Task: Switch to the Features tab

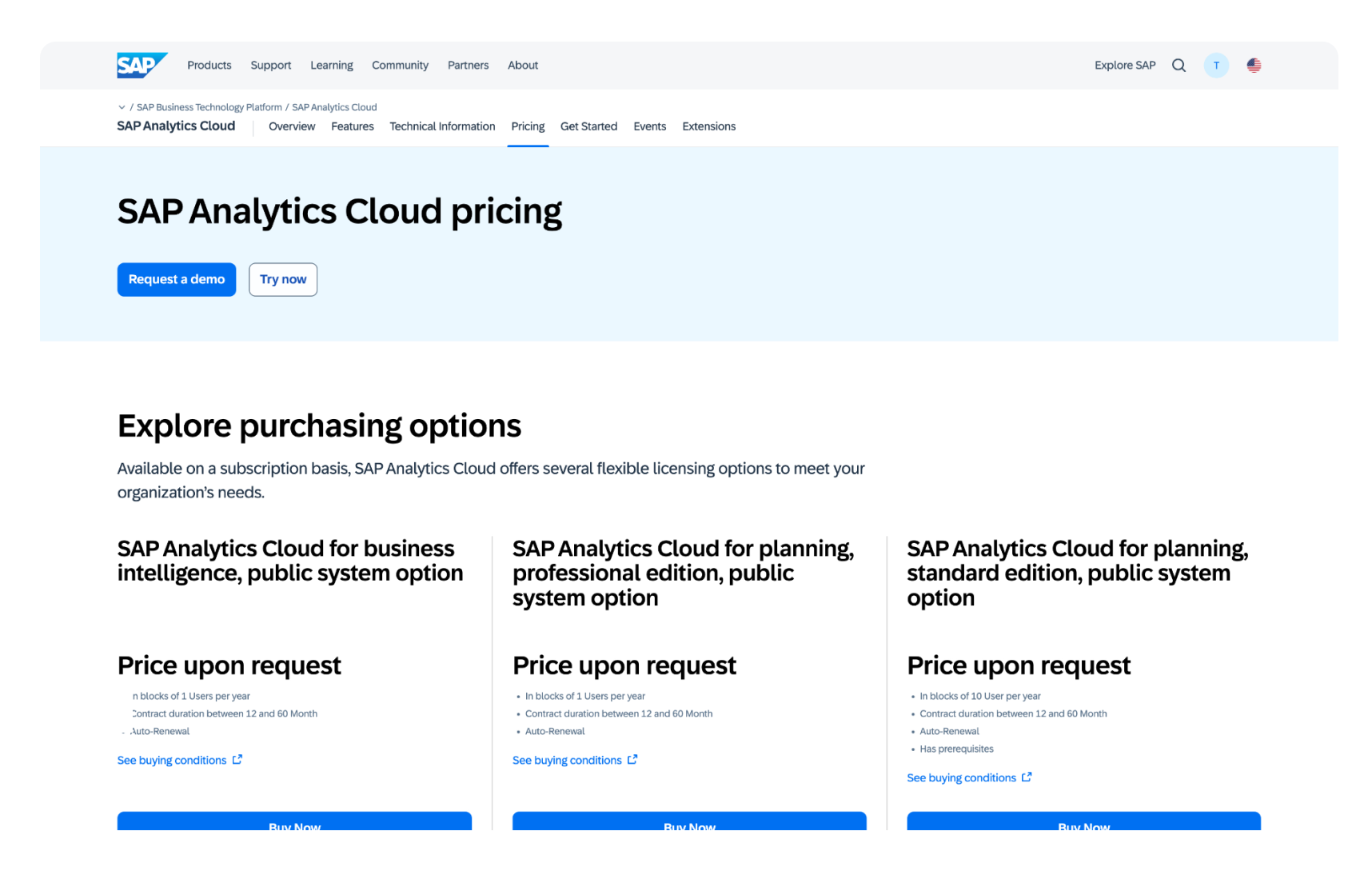Action: tap(352, 126)
